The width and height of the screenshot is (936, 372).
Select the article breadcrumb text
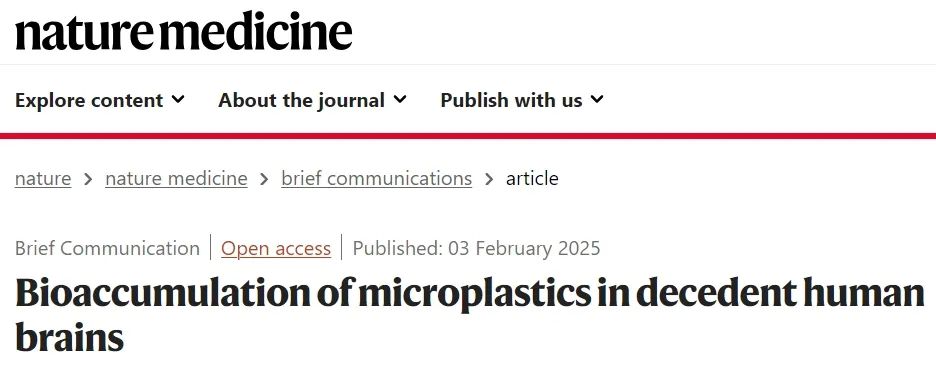pyautogui.click(x=532, y=179)
